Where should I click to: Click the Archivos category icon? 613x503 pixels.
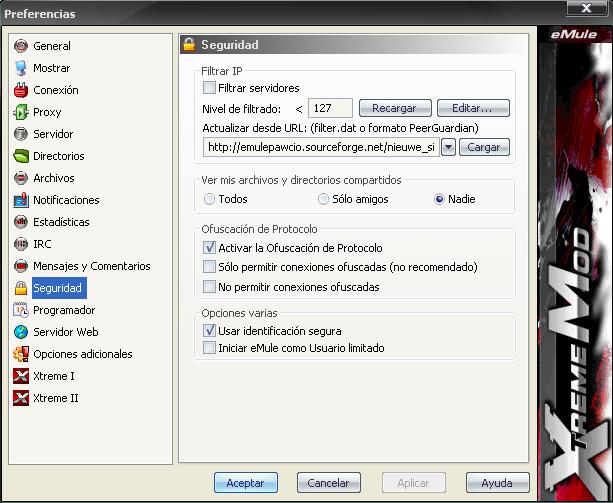(x=21, y=178)
